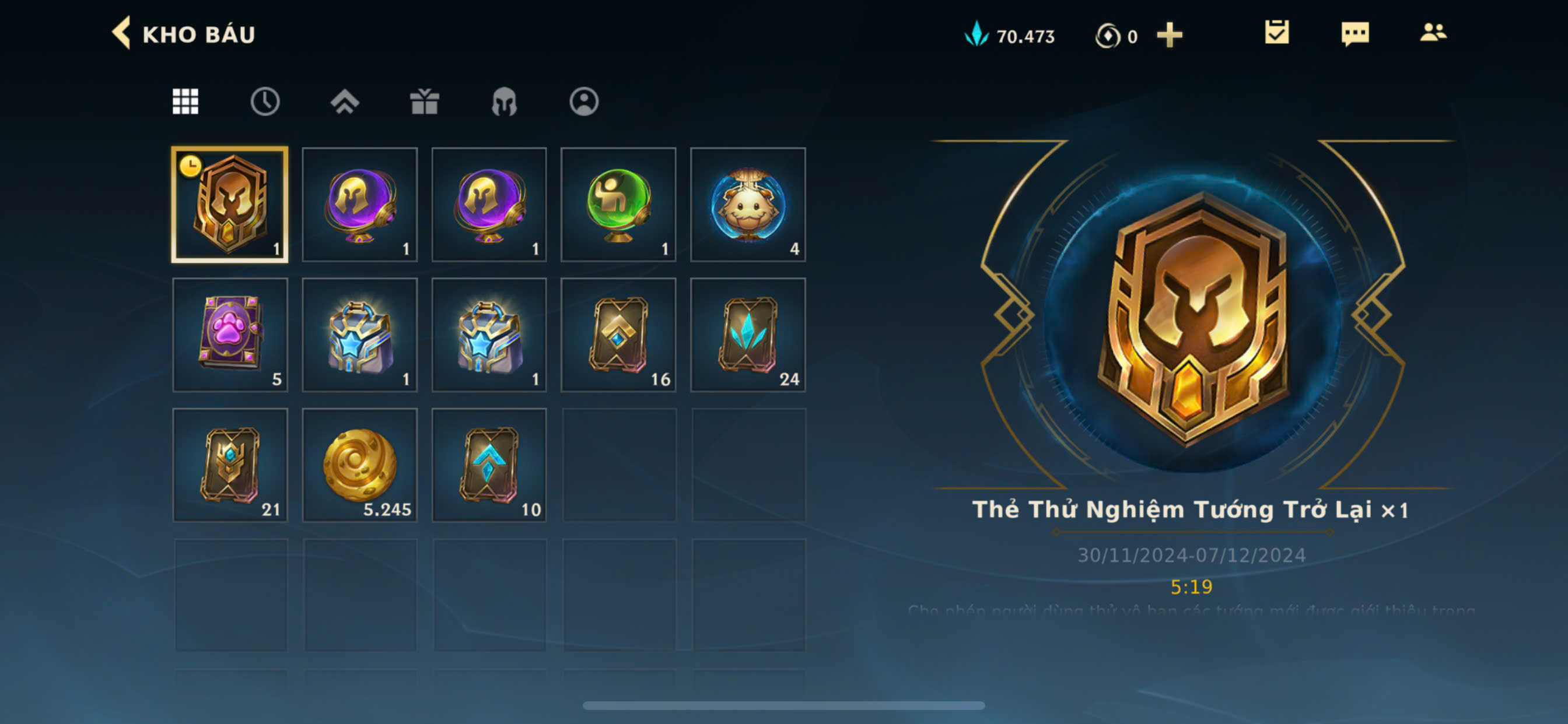The width and height of the screenshot is (1568, 724).
Task: Switch to the time-limited clock filter tab
Action: point(265,101)
